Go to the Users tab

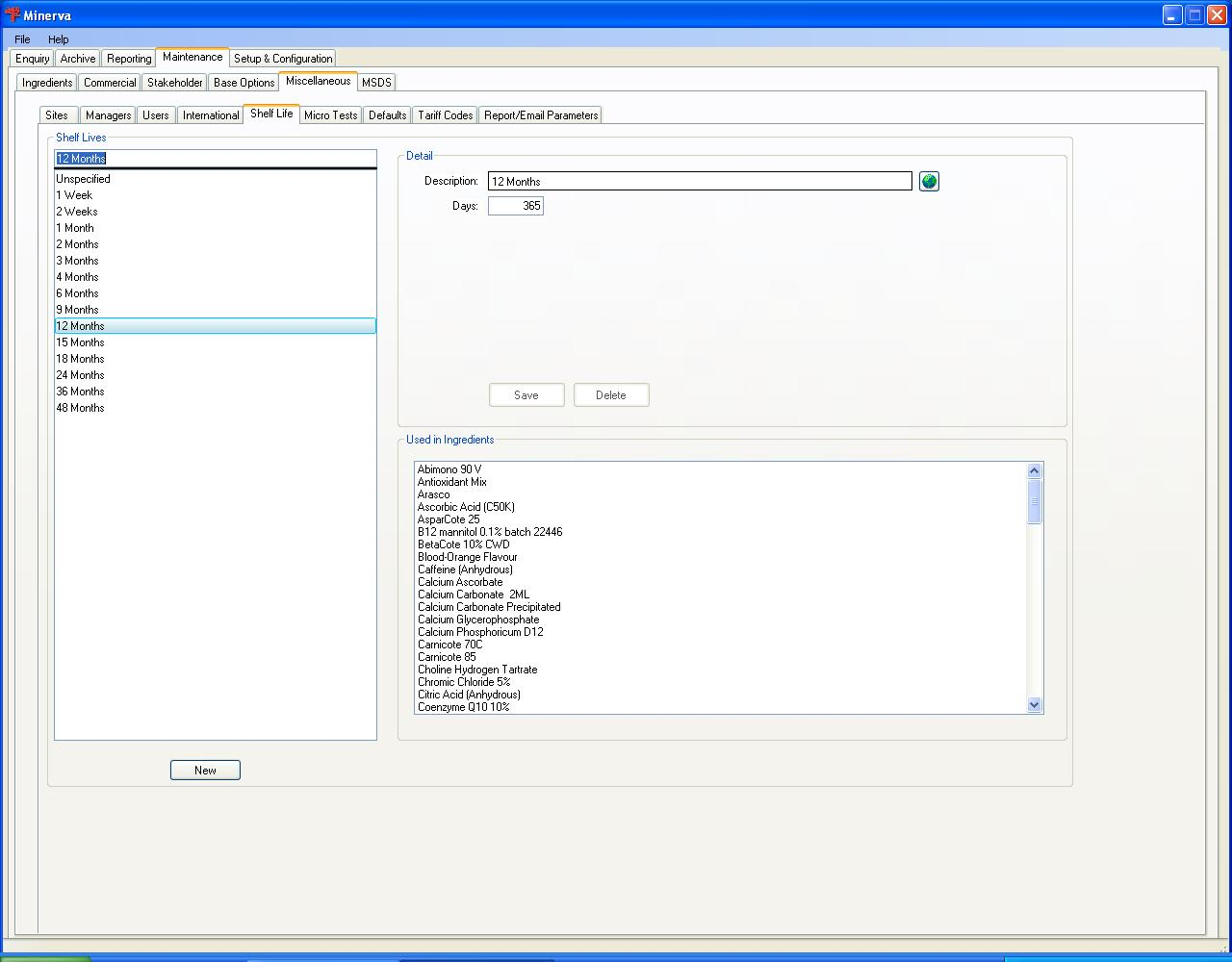156,115
